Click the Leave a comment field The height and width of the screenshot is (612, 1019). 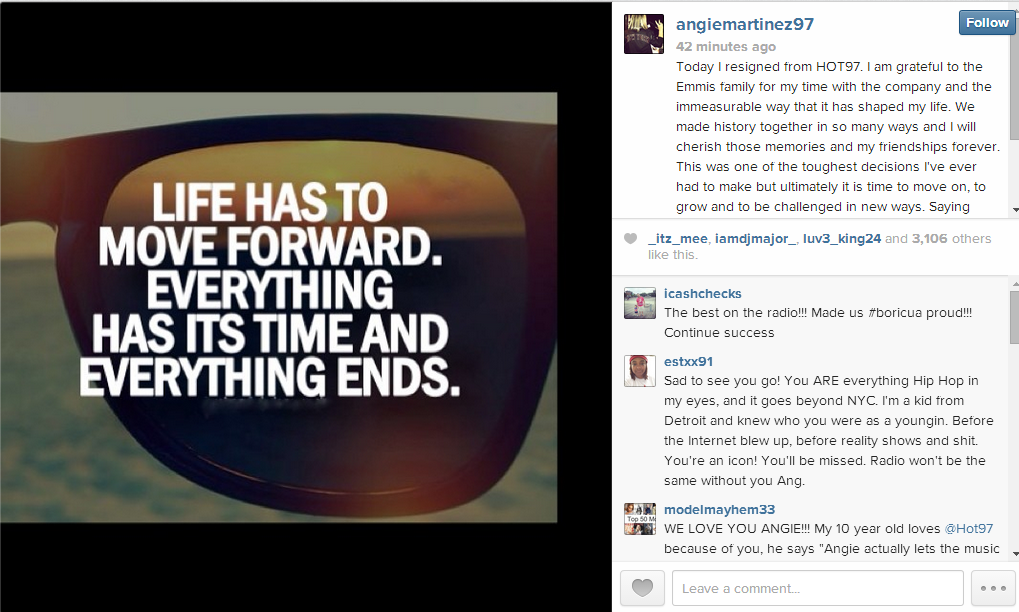point(818,588)
